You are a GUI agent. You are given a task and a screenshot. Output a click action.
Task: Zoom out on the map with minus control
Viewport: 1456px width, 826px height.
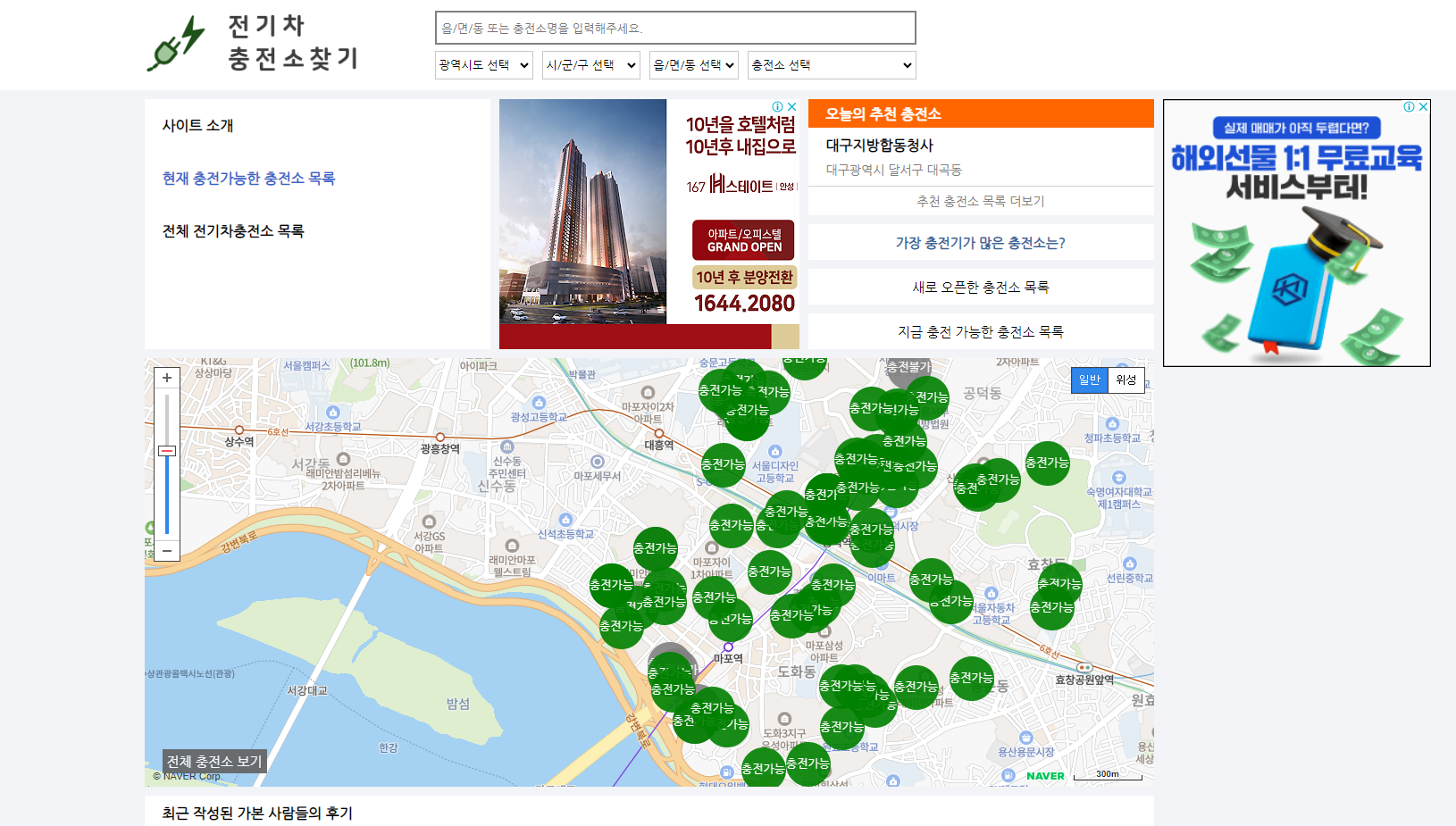tap(166, 551)
